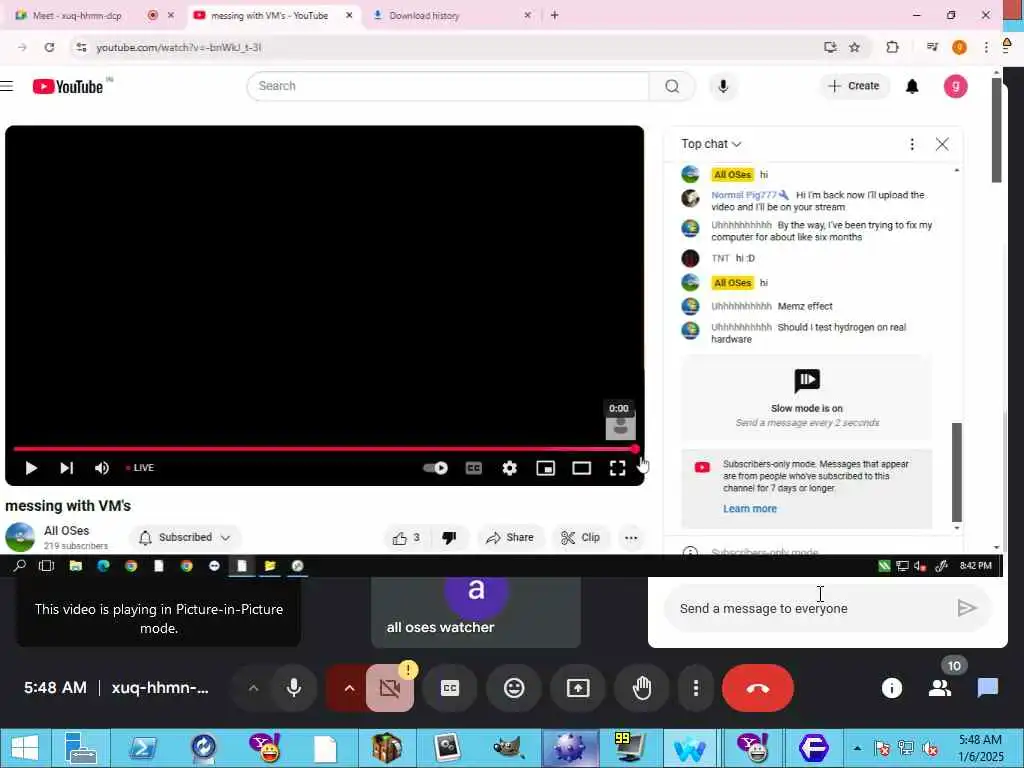Screen dimensions: 1024x768
Task: Create a Clip of the stream
Action: point(581,537)
